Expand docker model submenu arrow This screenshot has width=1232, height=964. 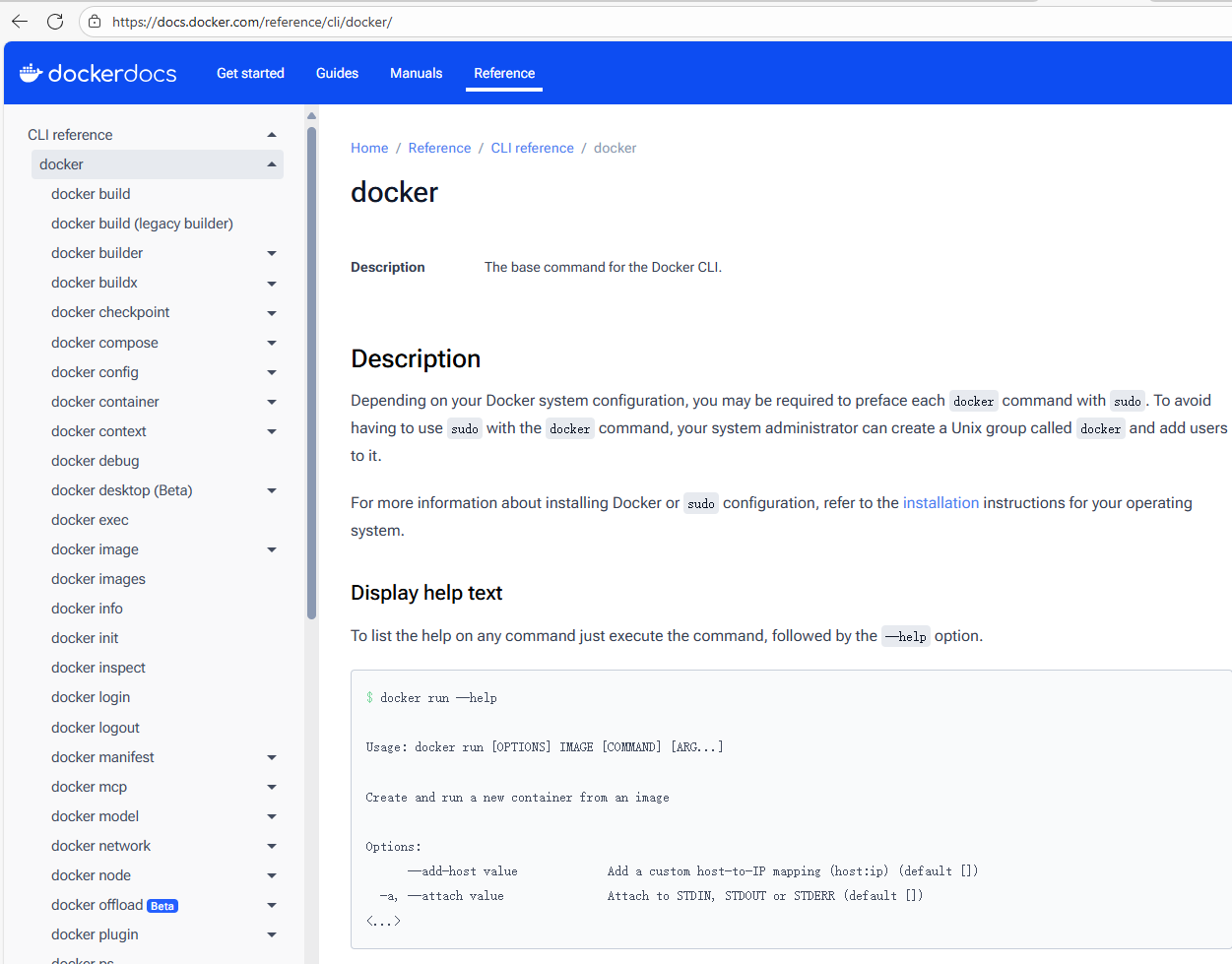click(x=272, y=816)
